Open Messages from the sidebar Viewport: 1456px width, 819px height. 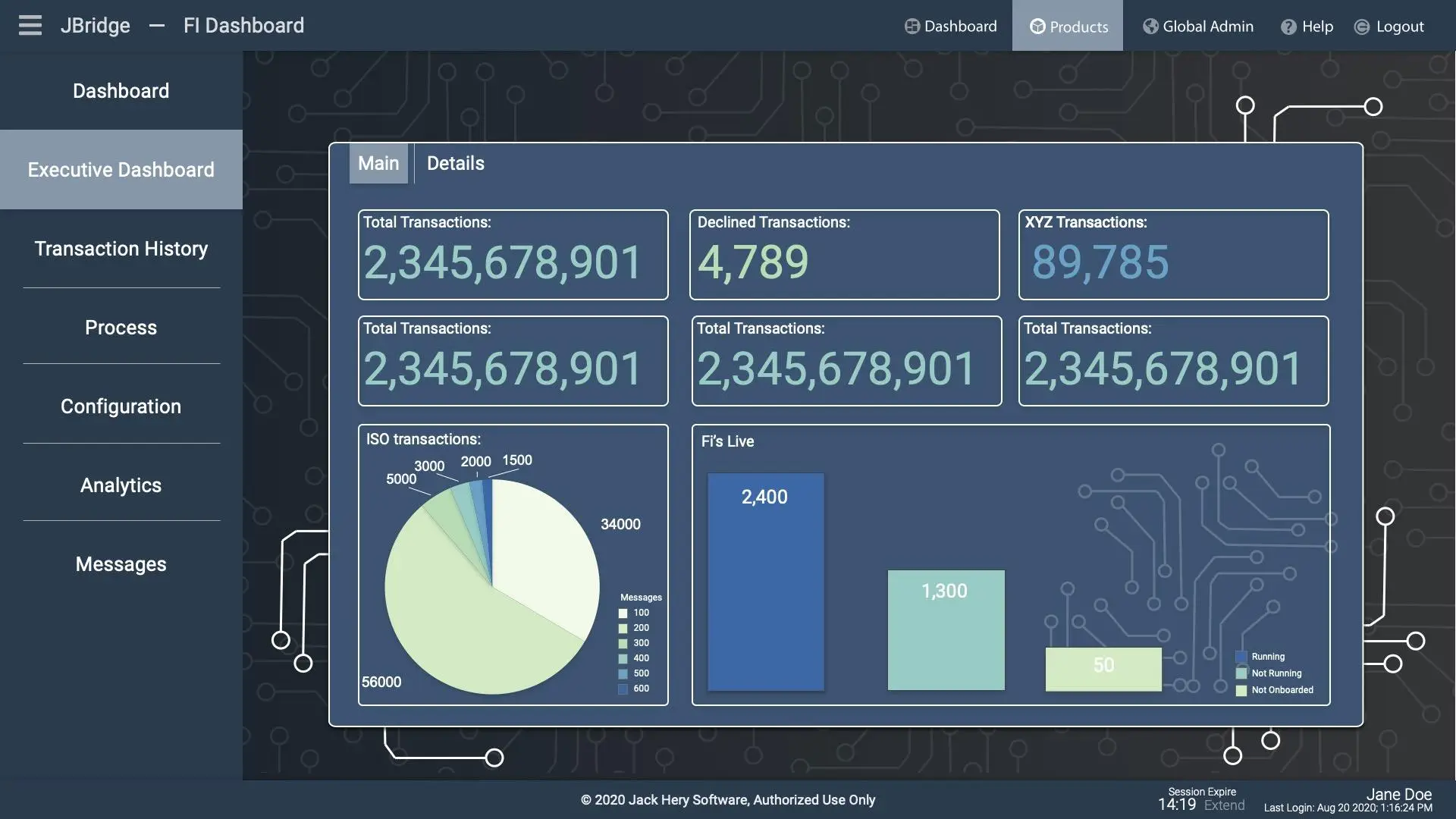pos(121,564)
